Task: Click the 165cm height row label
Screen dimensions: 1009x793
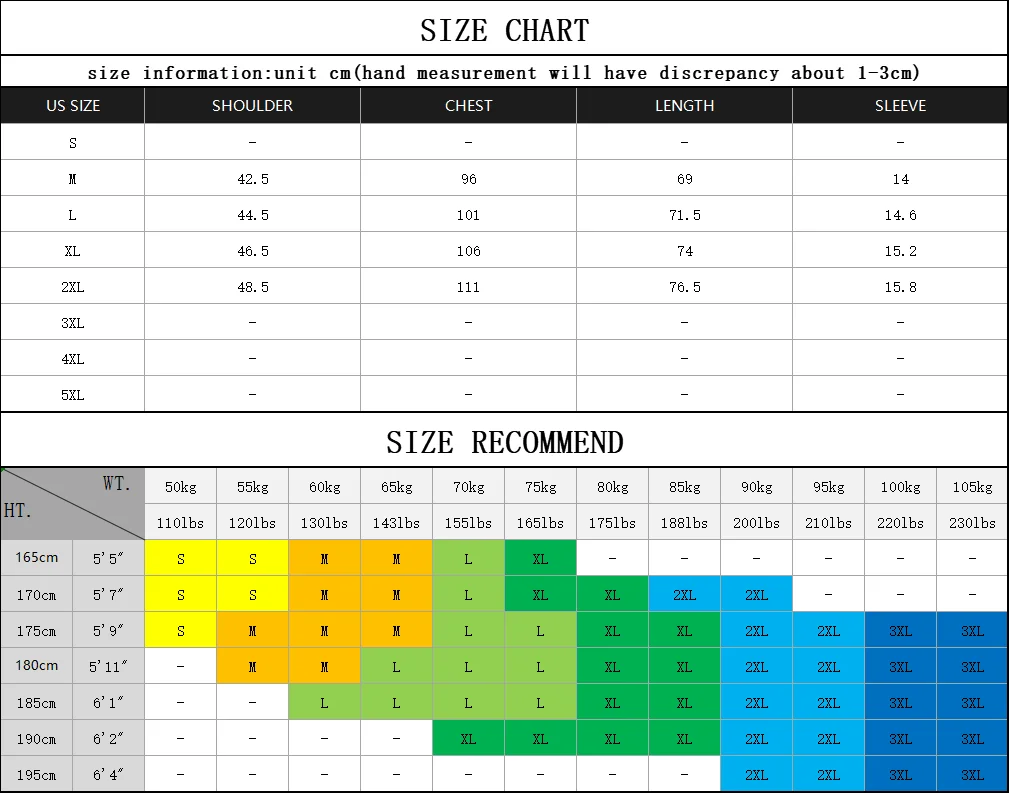Action: [37, 557]
